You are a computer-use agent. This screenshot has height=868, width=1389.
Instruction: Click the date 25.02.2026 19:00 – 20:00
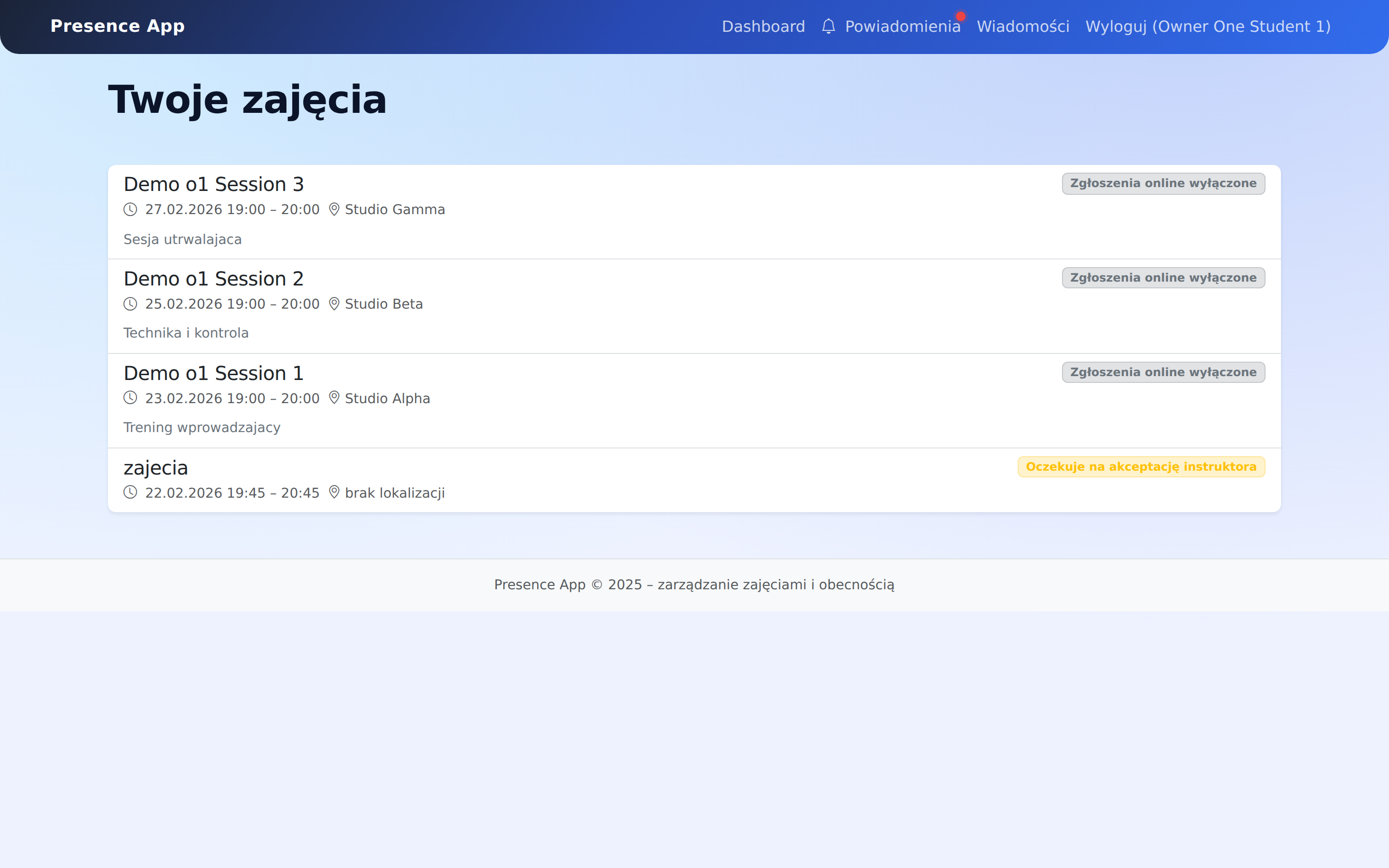232,304
